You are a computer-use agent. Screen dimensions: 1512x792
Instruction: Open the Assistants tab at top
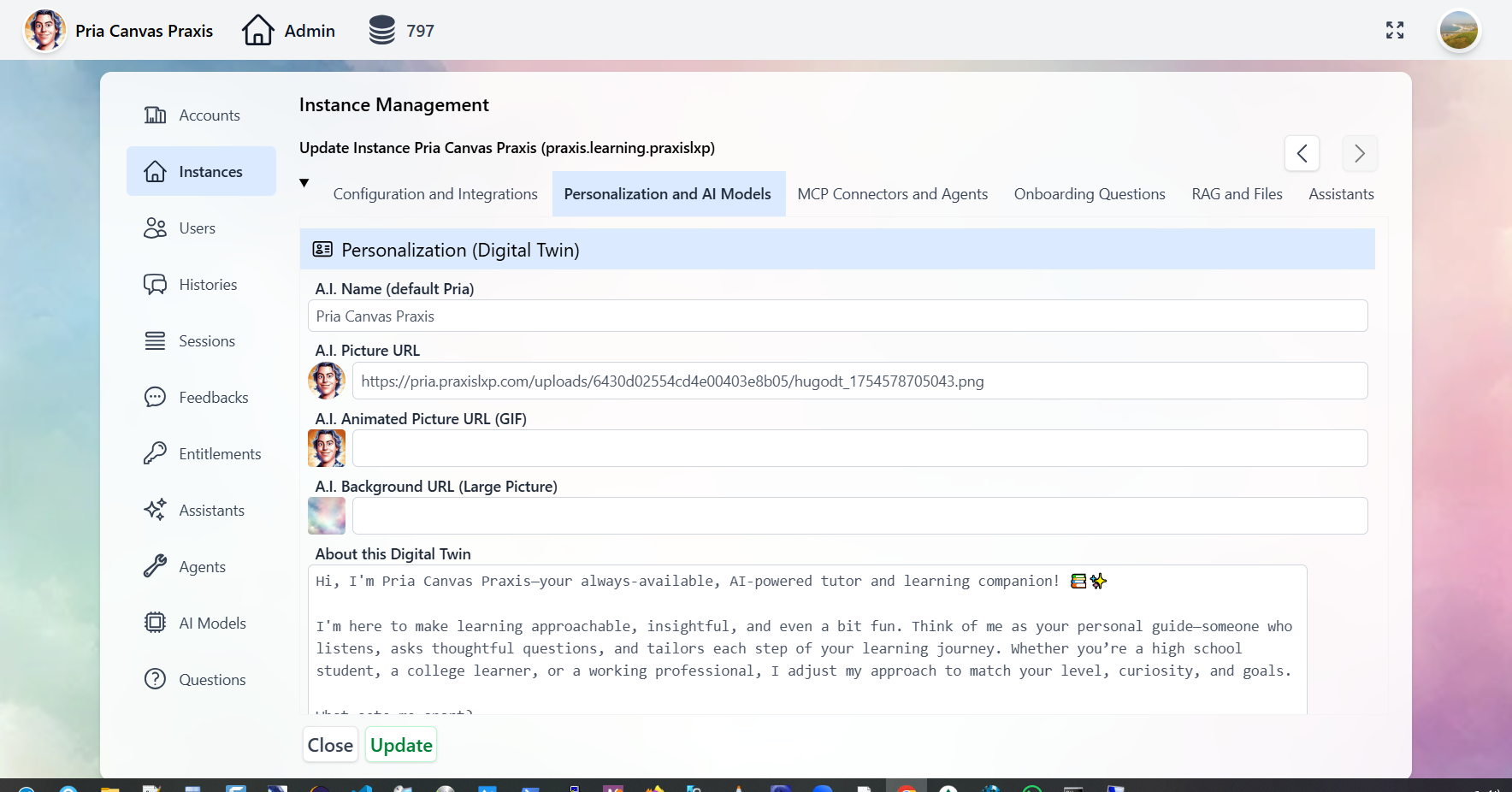(x=1341, y=194)
